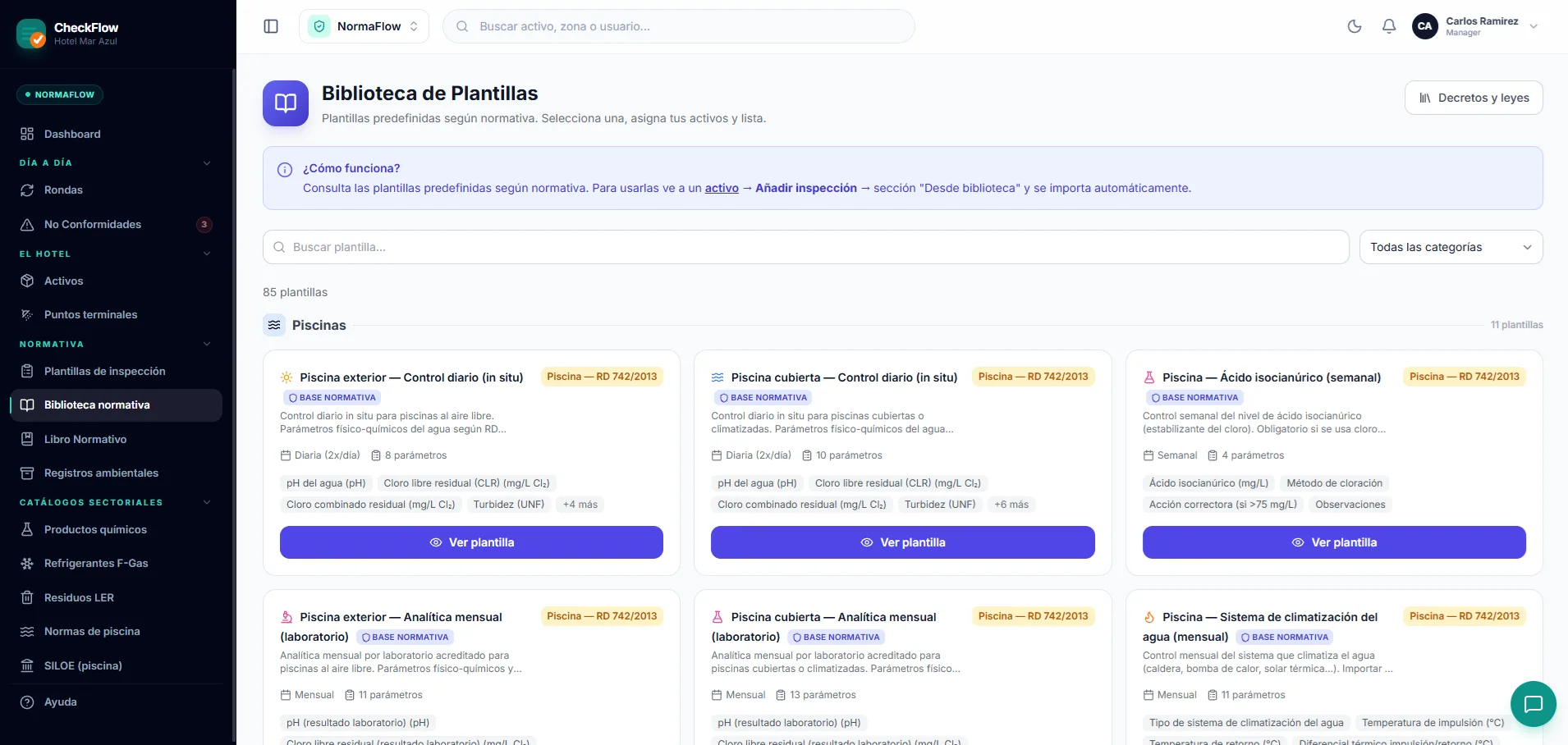Image resolution: width=1568 pixels, height=745 pixels.
Task: View plantilla for Piscina Ácido isocianúrico
Action: click(1334, 542)
